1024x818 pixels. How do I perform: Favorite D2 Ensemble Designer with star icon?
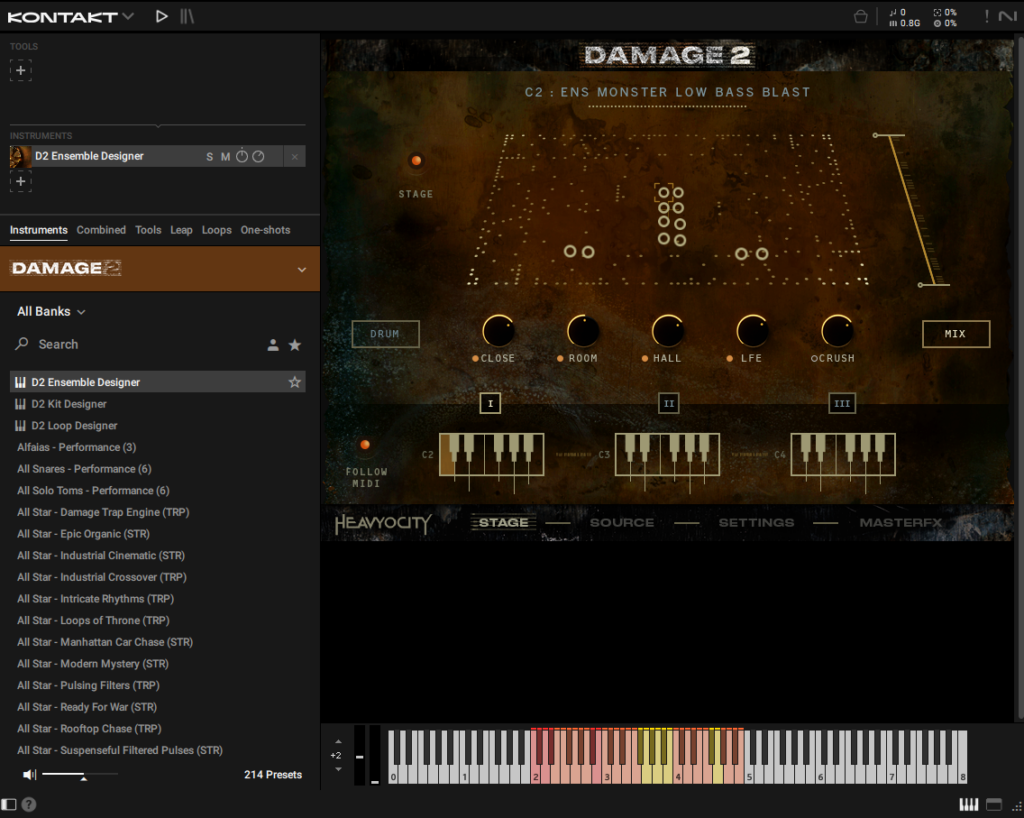[295, 382]
